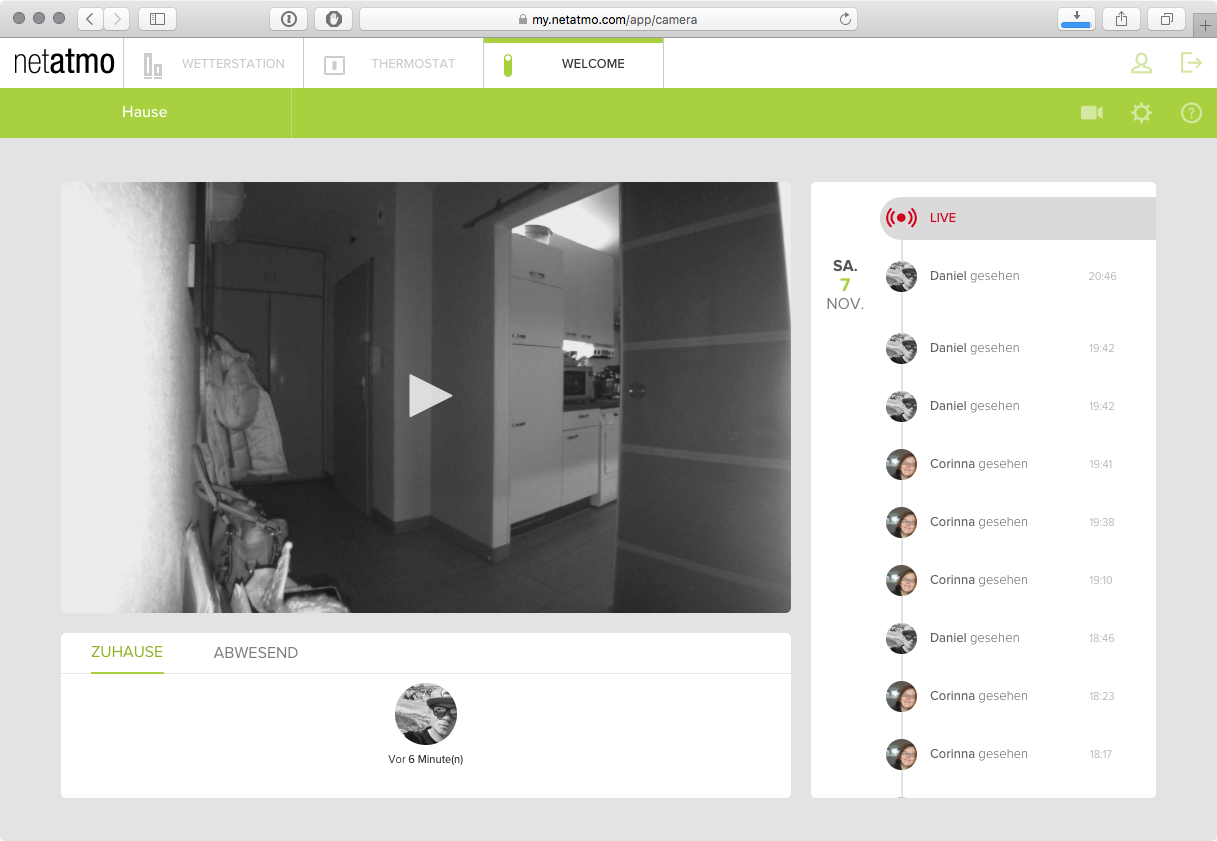
Task: Select the Abwesend tab
Action: tap(256, 653)
